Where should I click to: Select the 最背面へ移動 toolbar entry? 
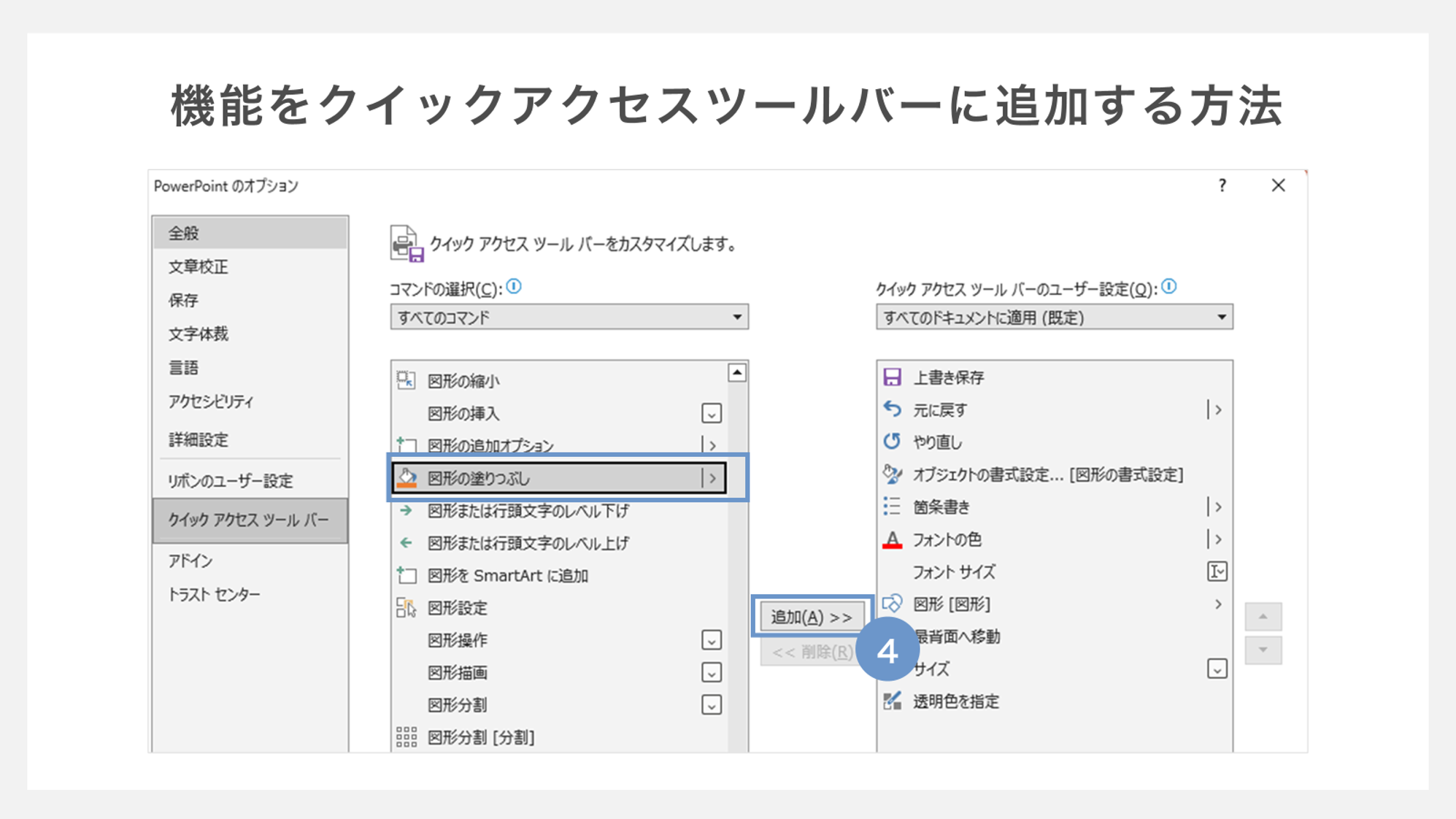[x=1055, y=637]
